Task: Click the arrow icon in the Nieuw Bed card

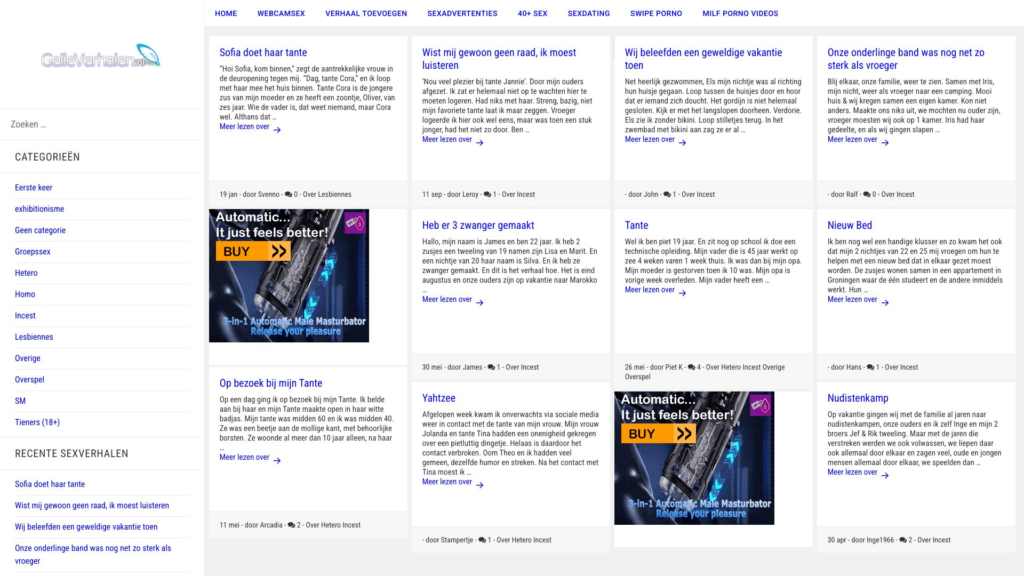Action: pyautogui.click(x=885, y=301)
